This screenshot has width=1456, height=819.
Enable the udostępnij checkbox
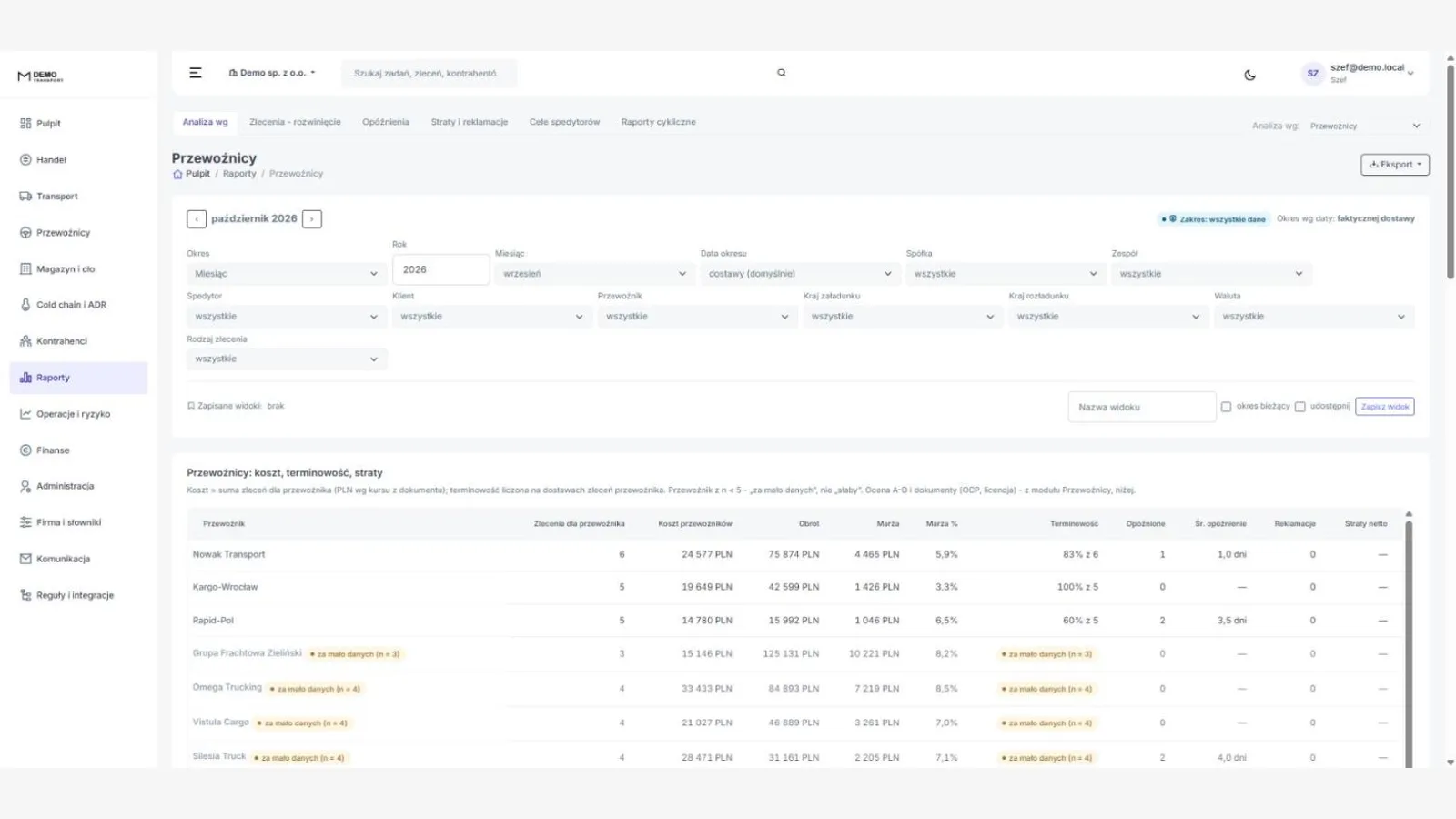(x=1299, y=407)
